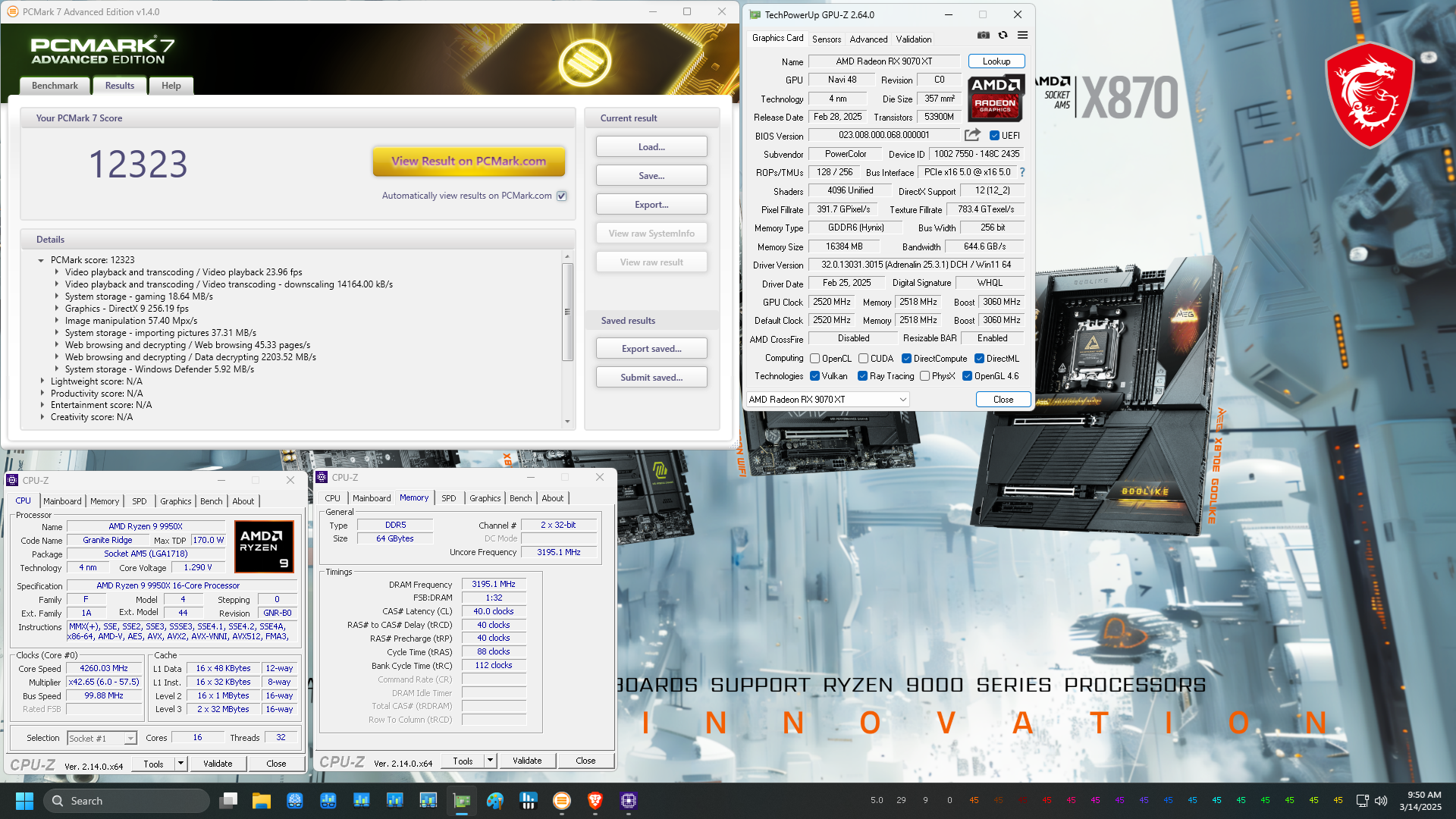Viewport: 1456px width, 819px height.
Task: Toggle the Ray Tracing checkbox
Action: pos(862,376)
